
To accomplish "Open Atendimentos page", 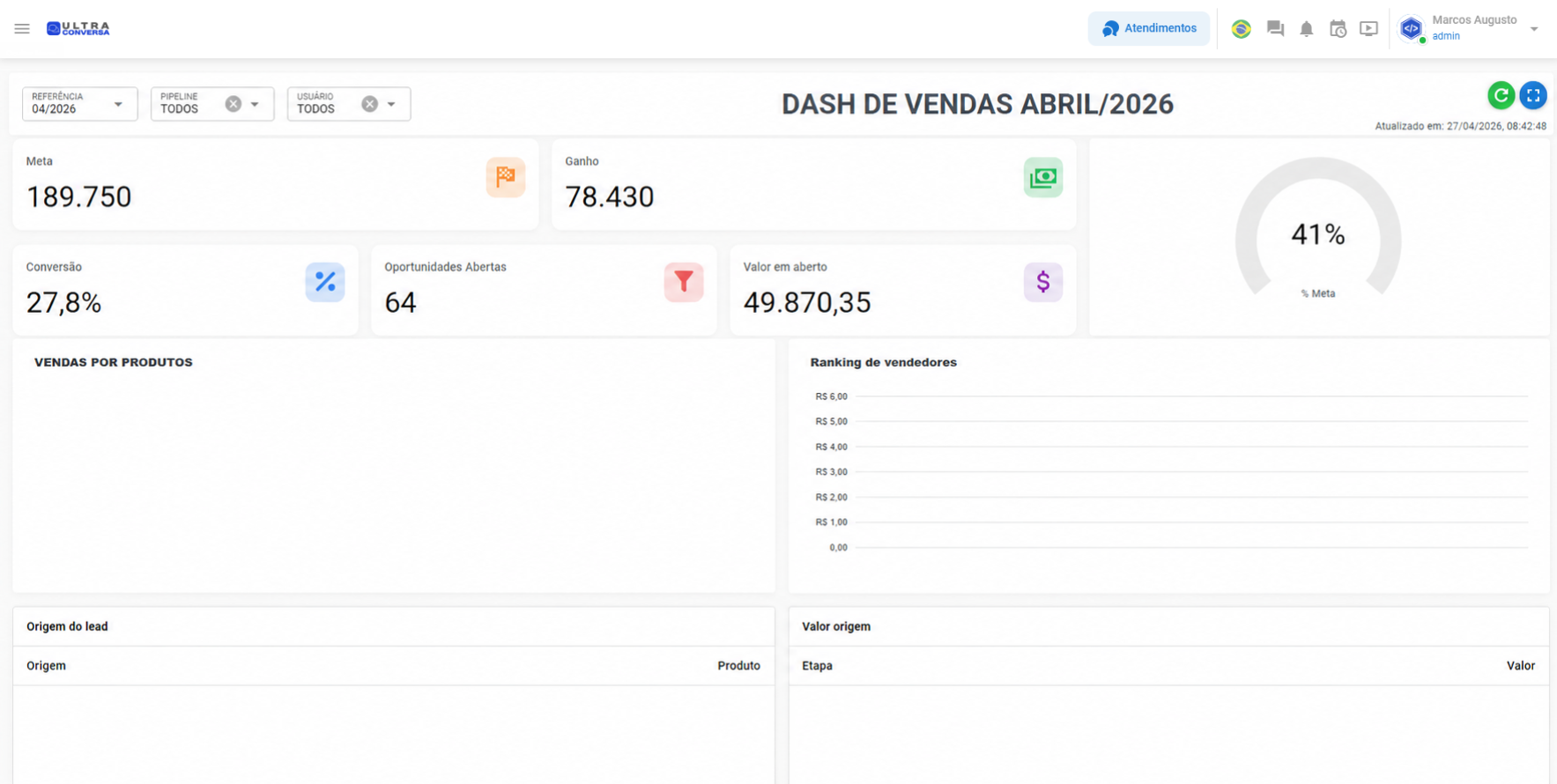I will (1148, 29).
